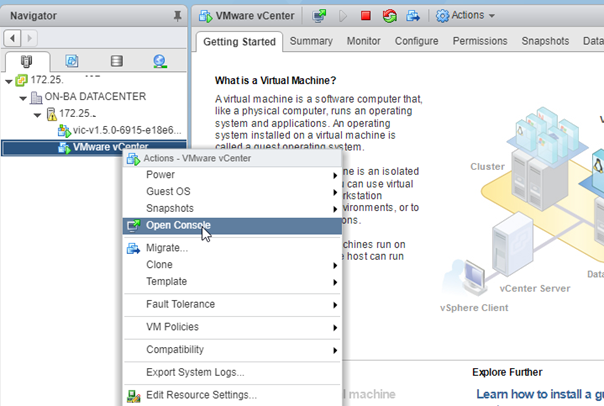
Task: Open the Guest OS menu entry
Action: click(232, 191)
